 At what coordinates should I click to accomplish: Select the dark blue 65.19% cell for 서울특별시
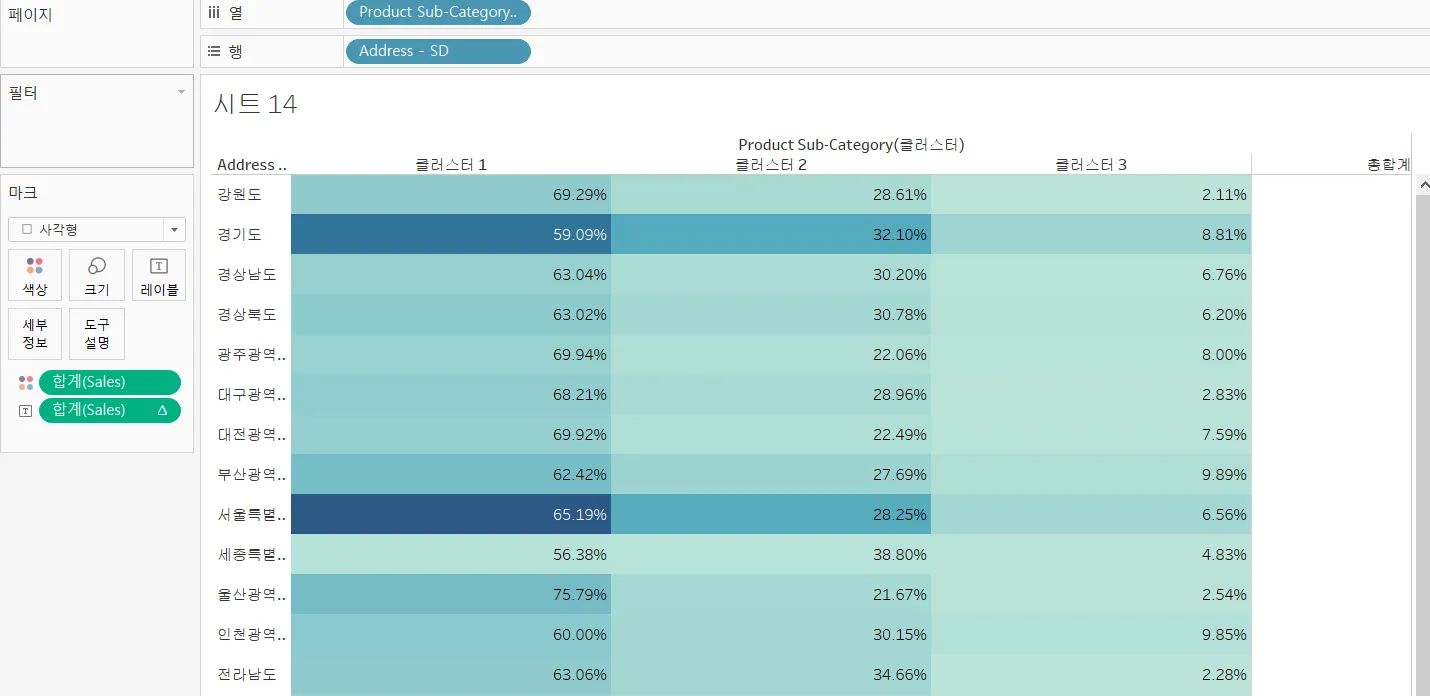(x=451, y=514)
